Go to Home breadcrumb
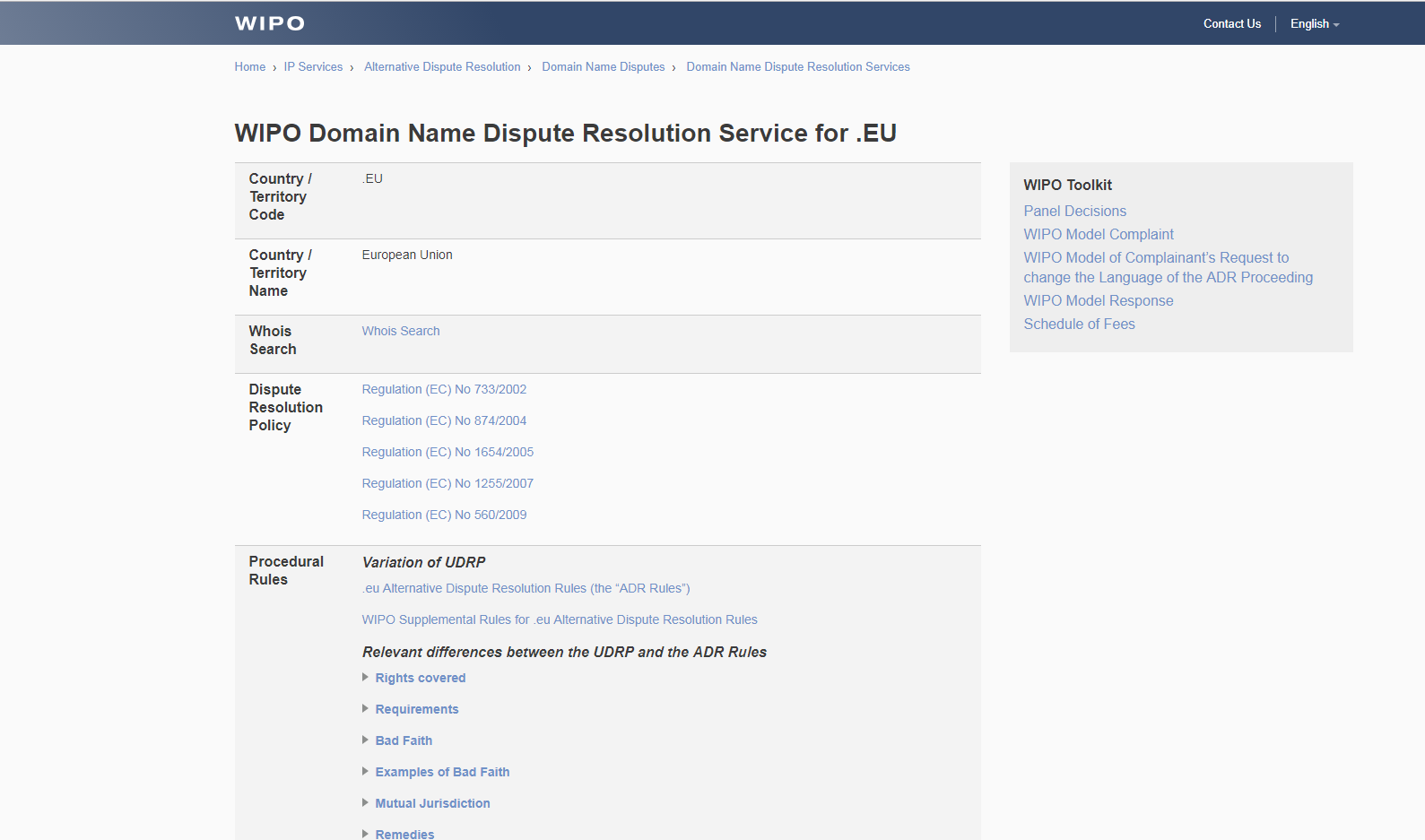Screen dimensions: 1425x840 point(249,67)
